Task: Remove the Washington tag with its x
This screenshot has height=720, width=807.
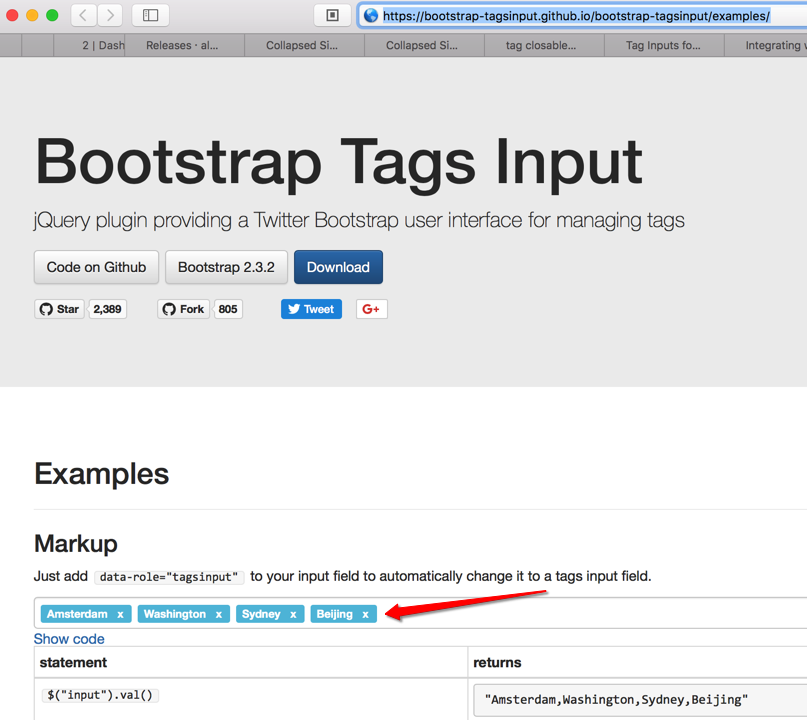Action: point(219,614)
